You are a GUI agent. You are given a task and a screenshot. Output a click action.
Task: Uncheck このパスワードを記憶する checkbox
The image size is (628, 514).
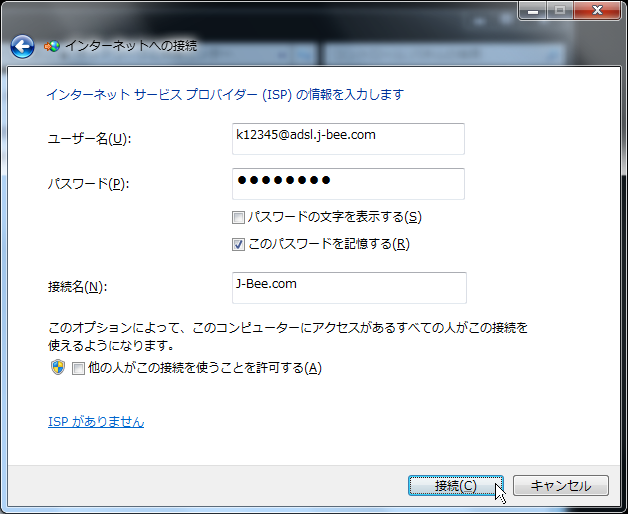[238, 244]
